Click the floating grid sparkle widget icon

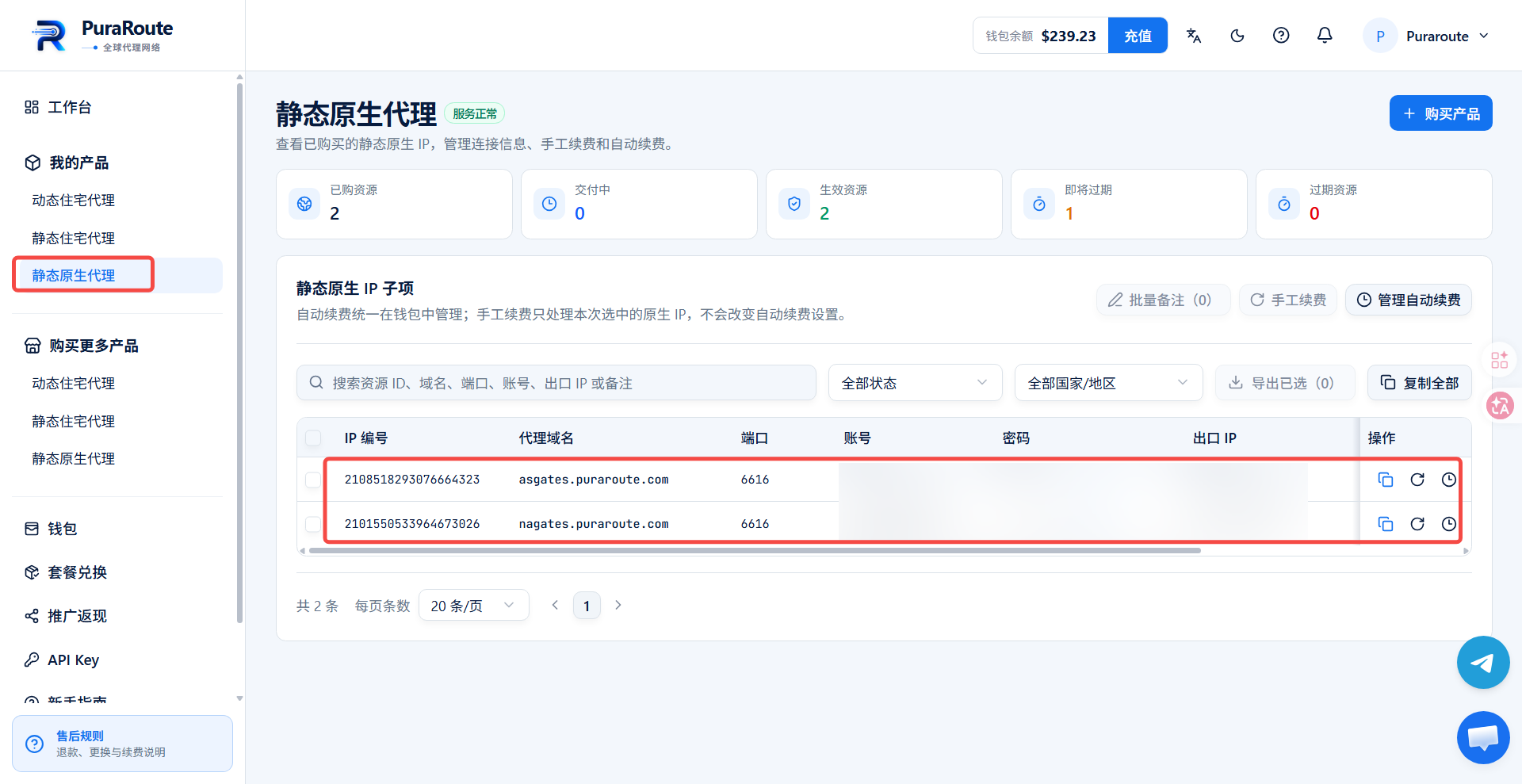coord(1500,361)
